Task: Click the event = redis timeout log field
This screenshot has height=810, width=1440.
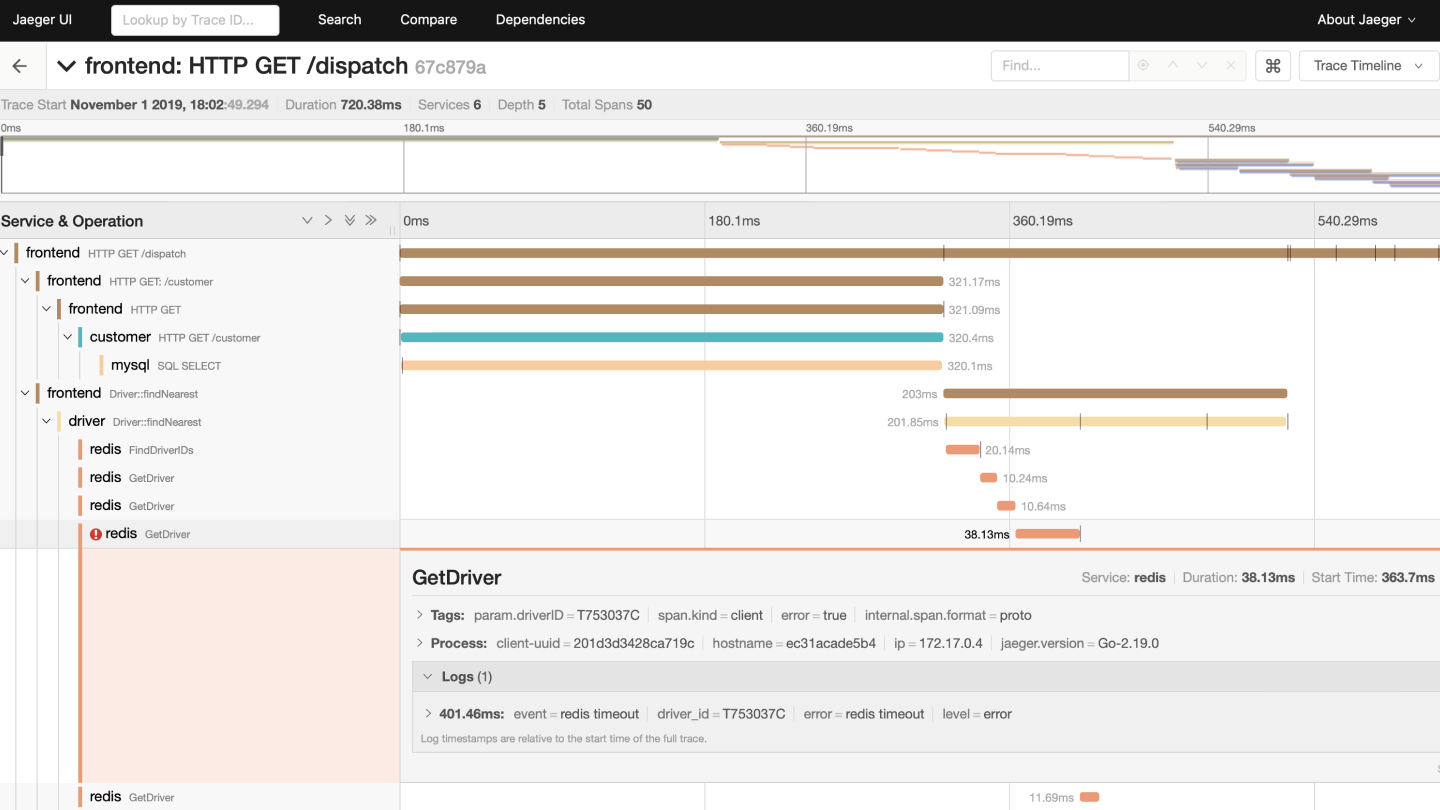Action: click(x=576, y=714)
